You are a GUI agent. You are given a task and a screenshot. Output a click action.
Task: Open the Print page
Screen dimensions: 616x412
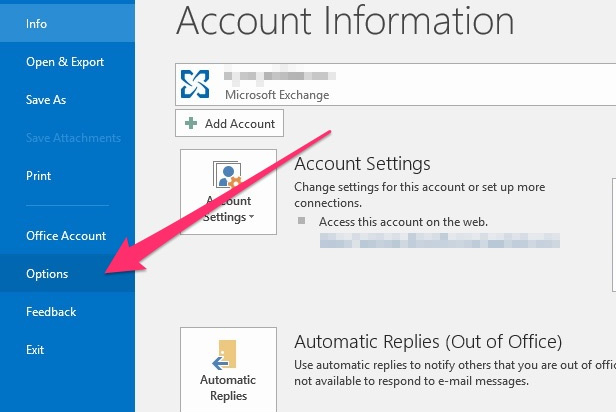point(38,176)
